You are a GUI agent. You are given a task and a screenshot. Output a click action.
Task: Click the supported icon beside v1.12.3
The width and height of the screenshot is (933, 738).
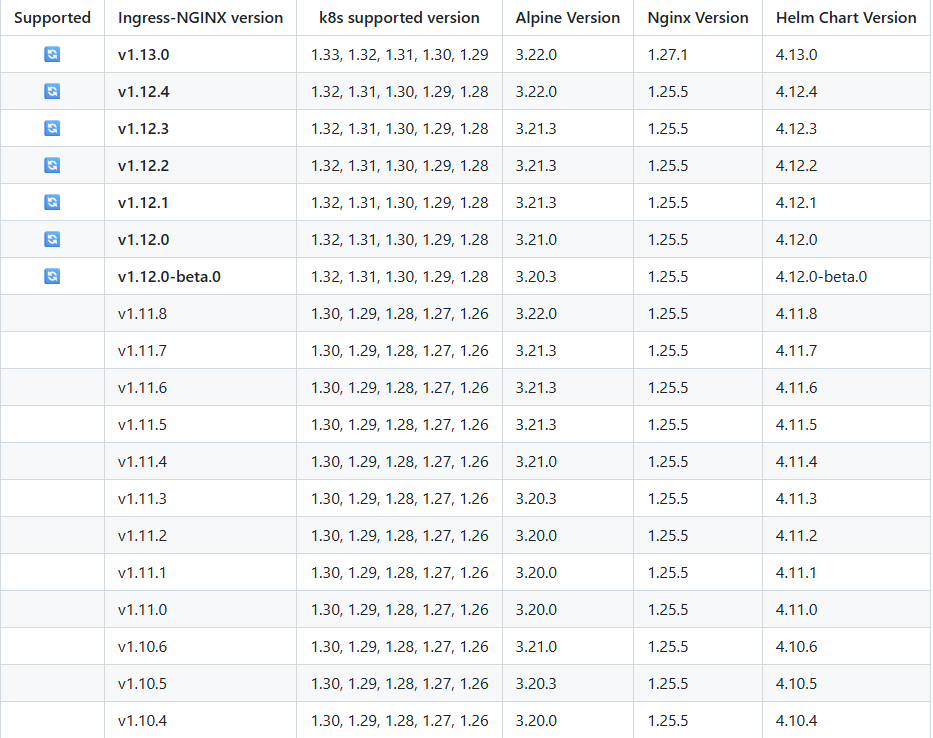[52, 129]
